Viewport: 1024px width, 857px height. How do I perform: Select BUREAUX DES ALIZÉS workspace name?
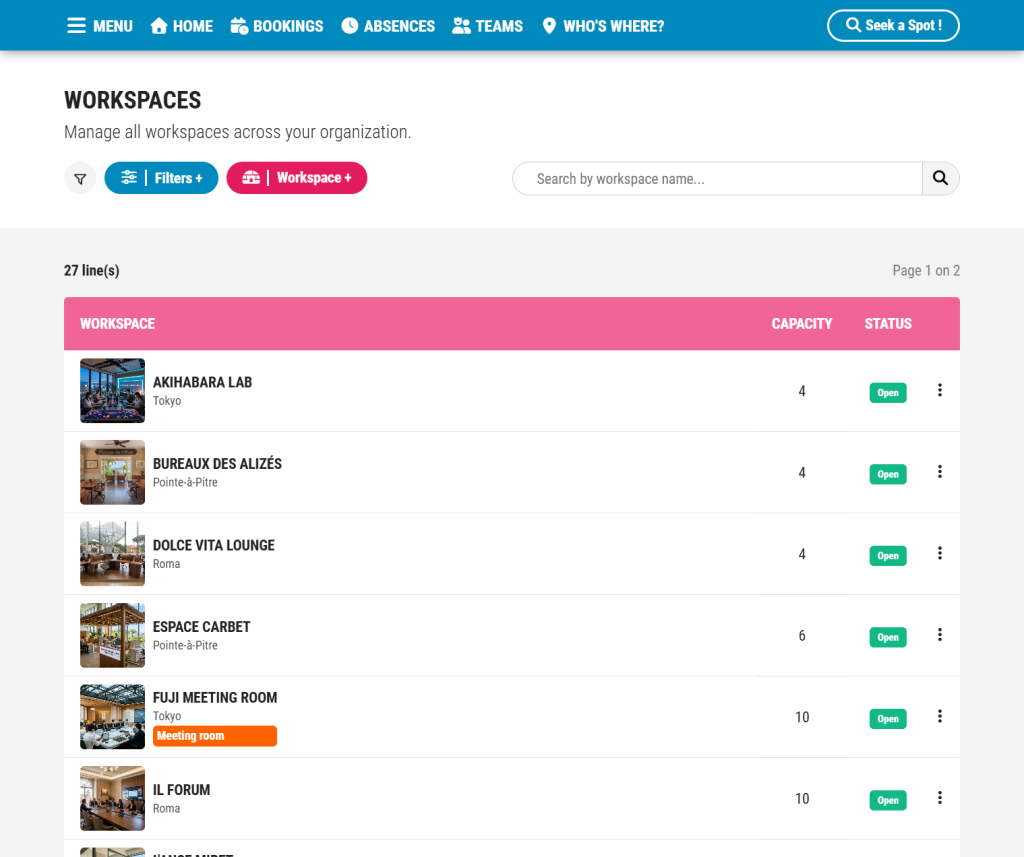(217, 463)
